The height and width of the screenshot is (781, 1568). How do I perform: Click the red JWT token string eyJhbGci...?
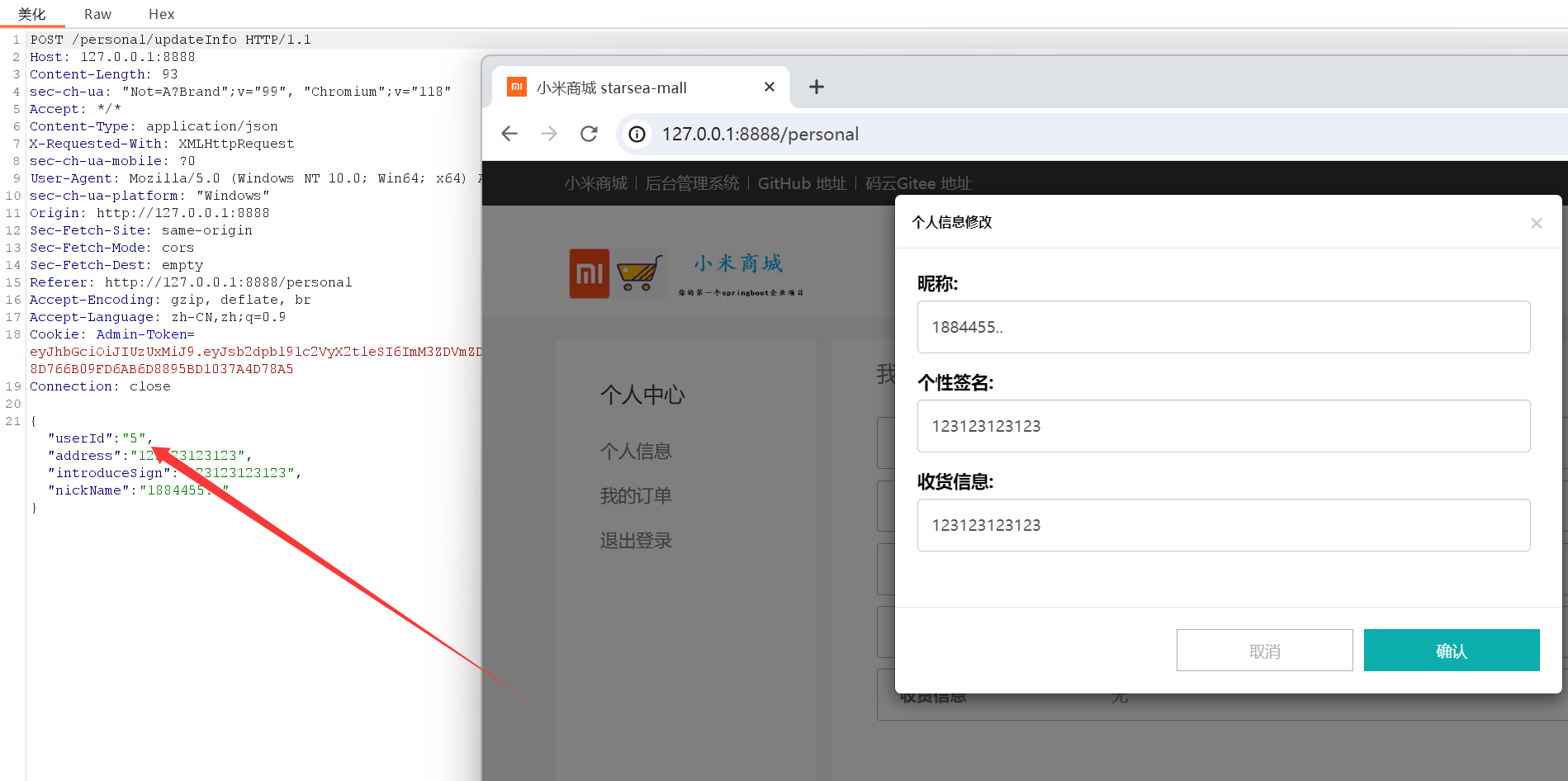coord(255,352)
